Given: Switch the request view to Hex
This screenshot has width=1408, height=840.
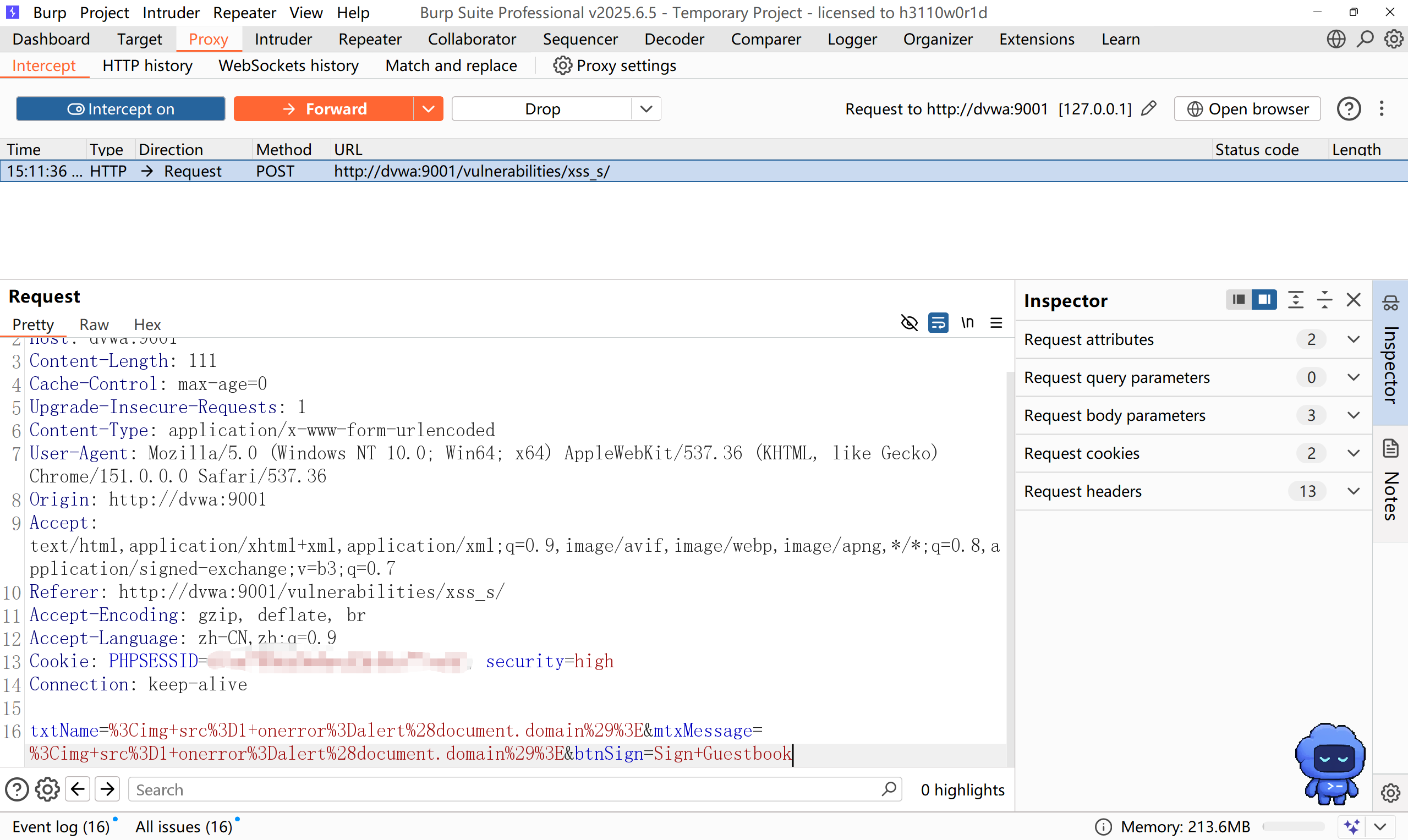Looking at the screenshot, I should 147,325.
